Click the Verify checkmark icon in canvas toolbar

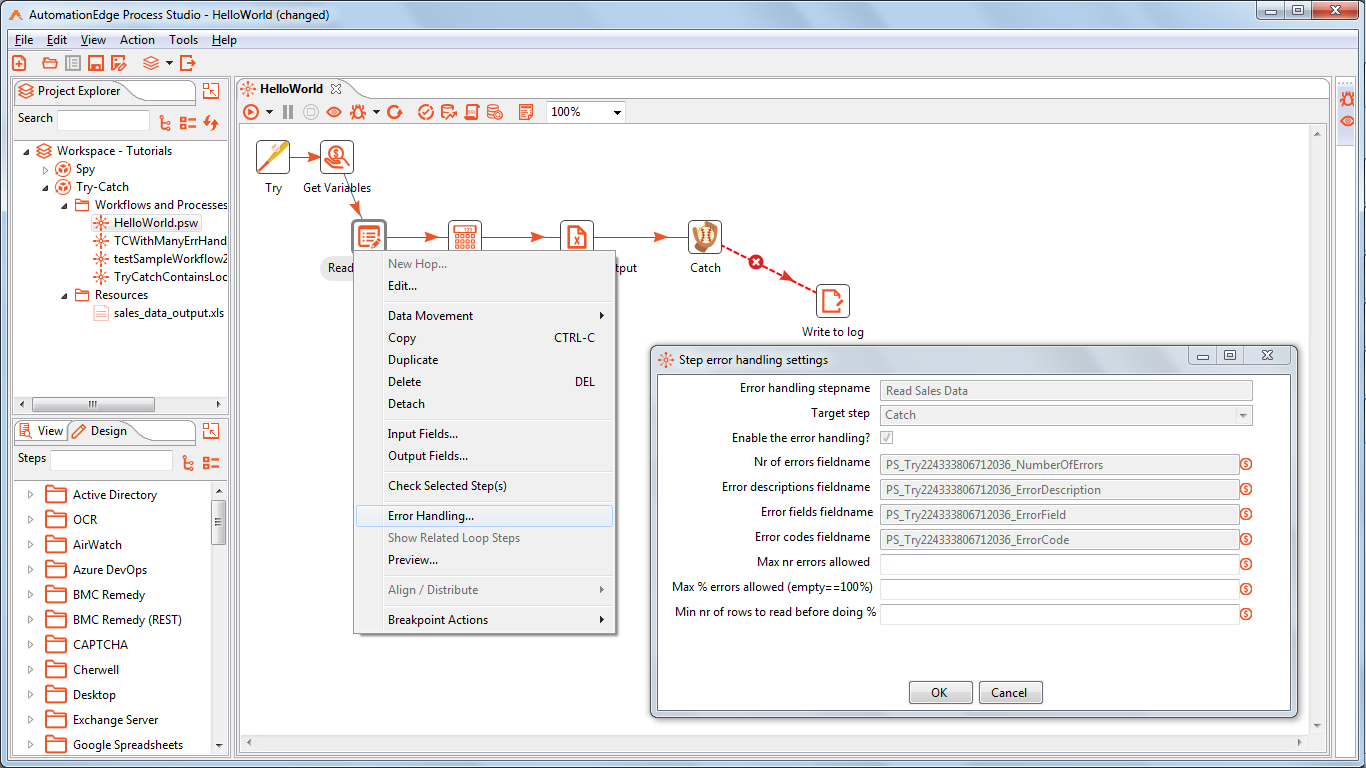pyautogui.click(x=426, y=112)
